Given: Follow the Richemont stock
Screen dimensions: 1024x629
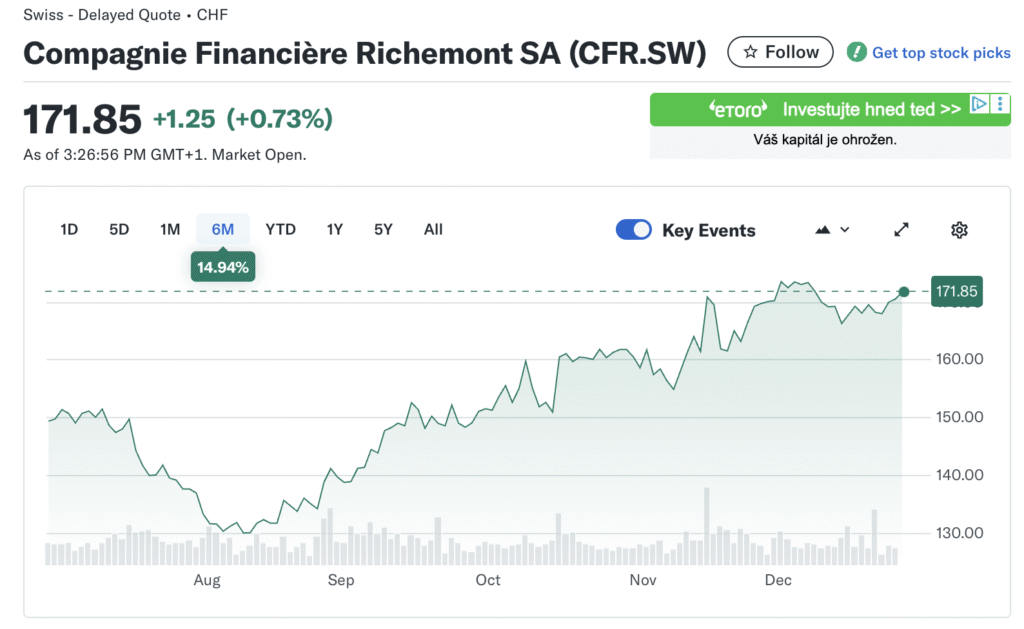Looking at the screenshot, I should 780,52.
